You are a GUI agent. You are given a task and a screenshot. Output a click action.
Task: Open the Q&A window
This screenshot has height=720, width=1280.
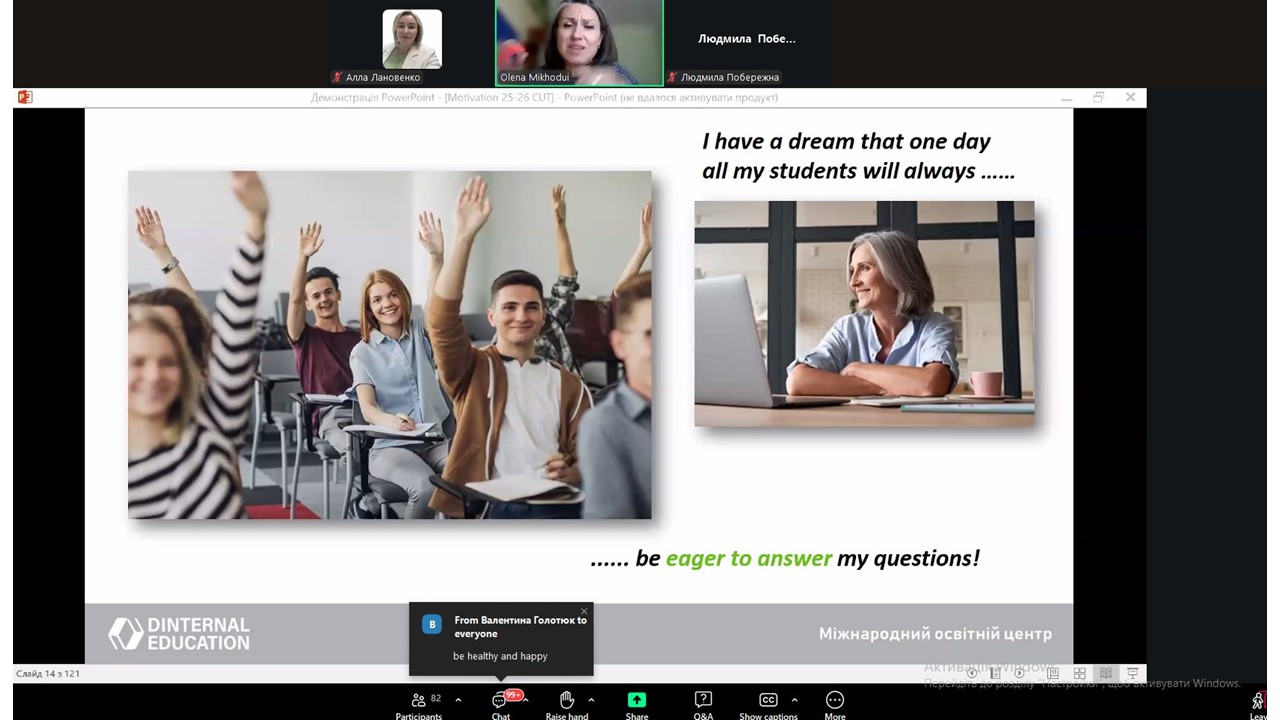[703, 705]
